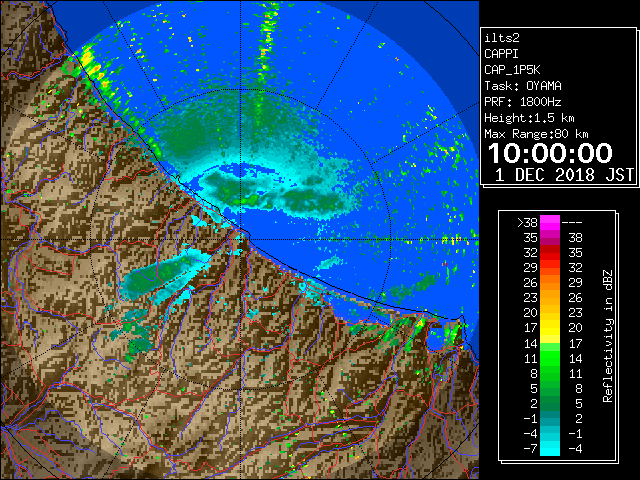This screenshot has width=640, height=480.
Task: Click the radar center crosshair intersection
Action: (241, 240)
